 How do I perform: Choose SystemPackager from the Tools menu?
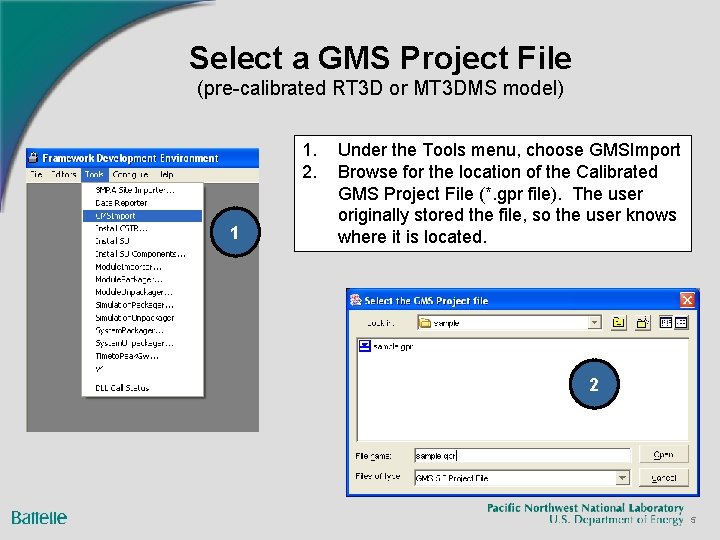coord(142,331)
